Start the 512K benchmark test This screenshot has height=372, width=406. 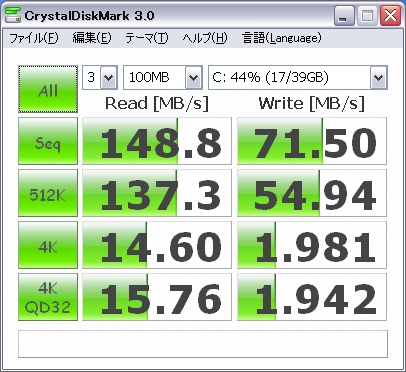(48, 193)
